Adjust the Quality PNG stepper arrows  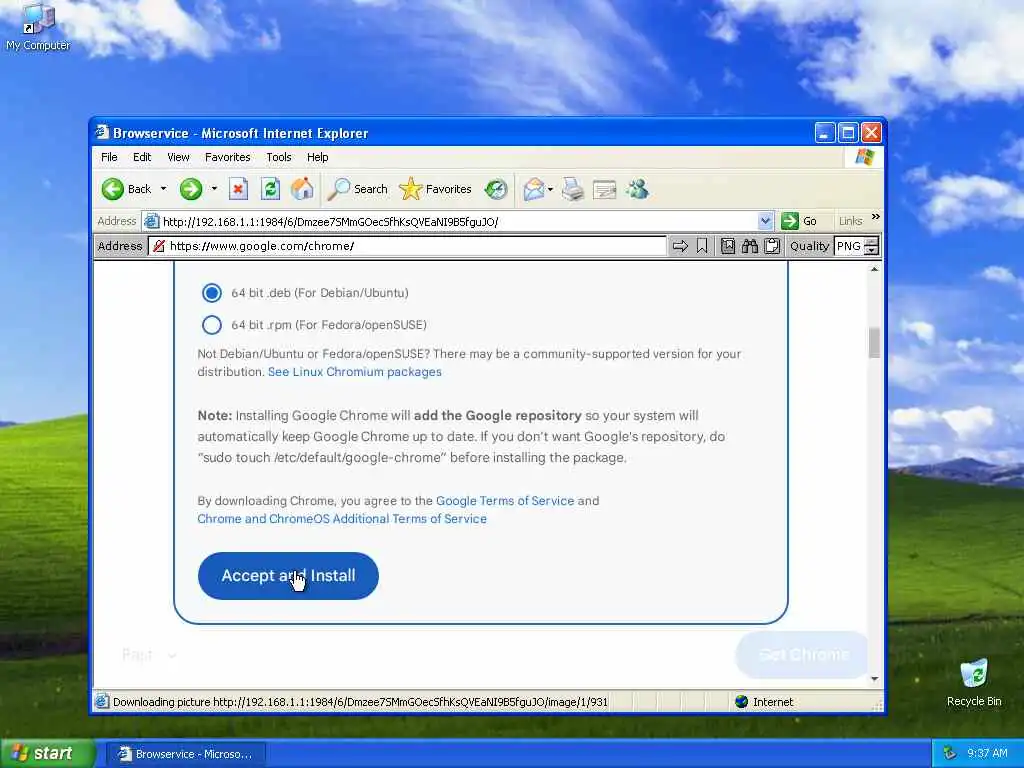pos(872,246)
